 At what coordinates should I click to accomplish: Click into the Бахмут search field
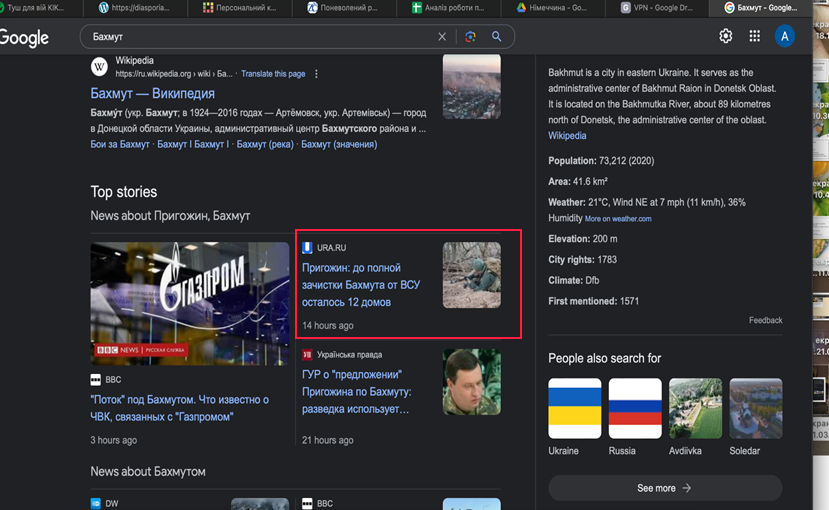(260, 37)
